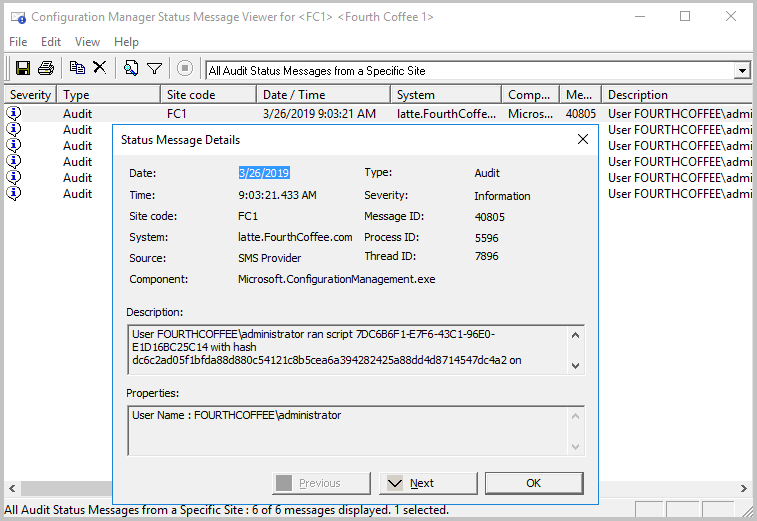Viewport: 757px width, 521px height.
Task: Open the View menu
Action: click(87, 42)
